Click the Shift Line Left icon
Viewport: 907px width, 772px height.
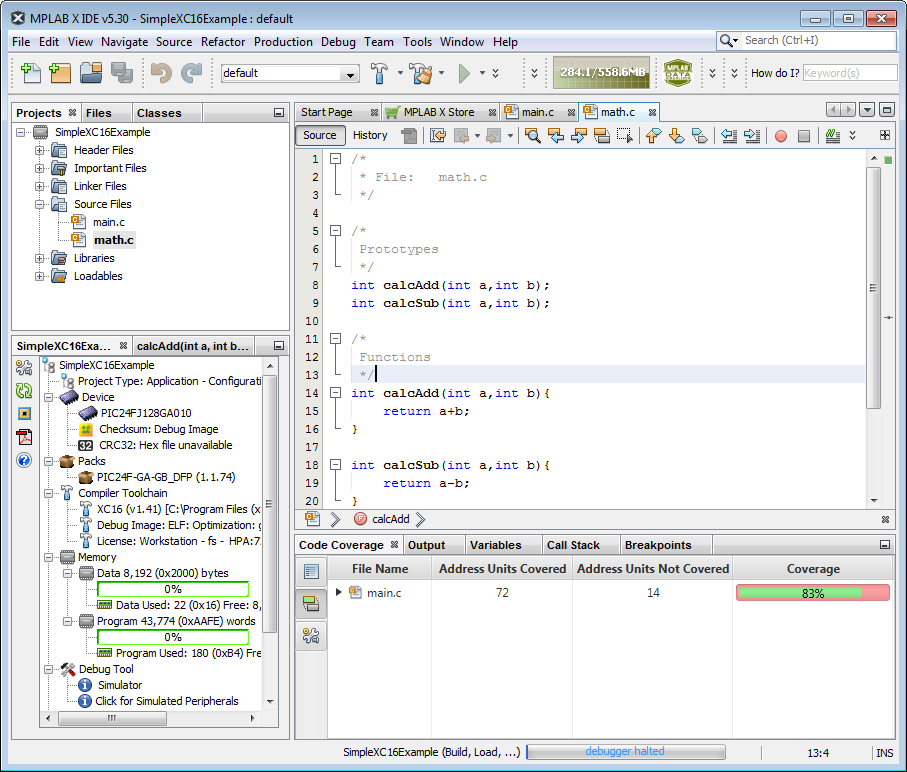(729, 135)
